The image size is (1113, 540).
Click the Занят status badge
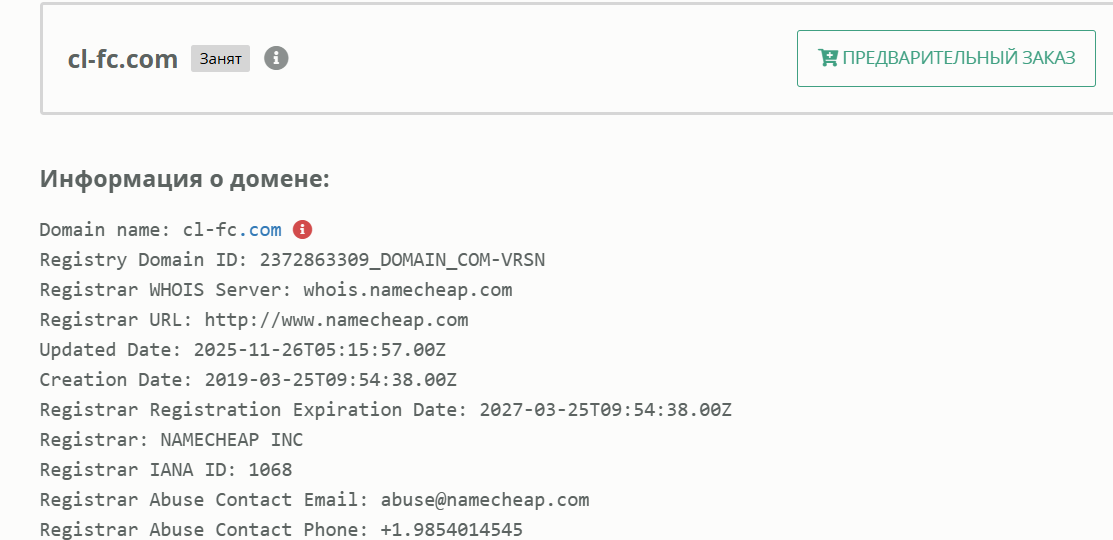tap(220, 59)
